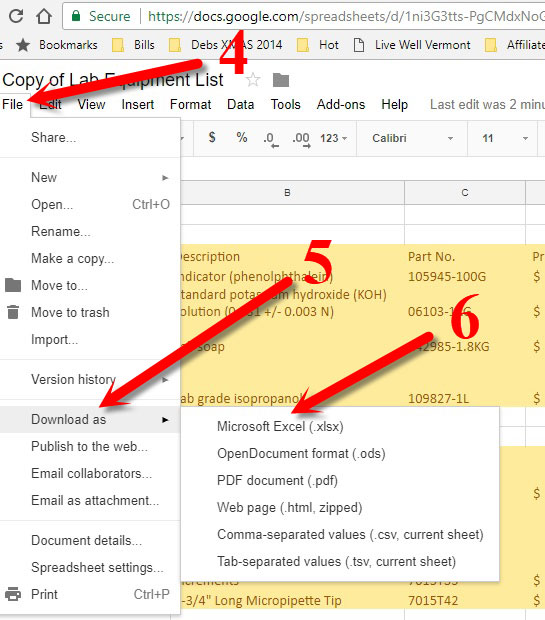Reload the page with the refresh icon
The image size is (545, 620).
[x=16, y=16]
